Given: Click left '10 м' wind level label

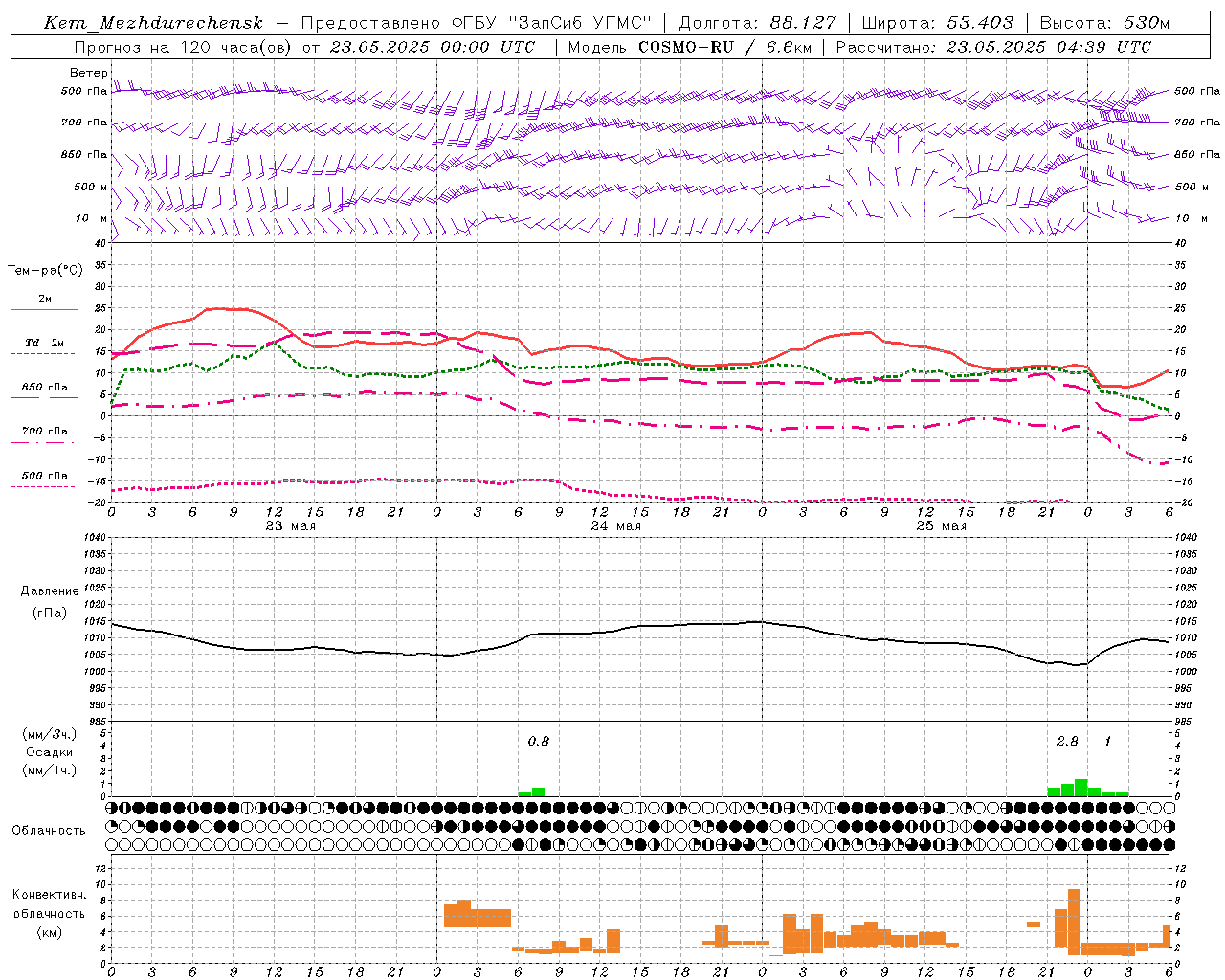Looking at the screenshot, I should coord(91,218).
